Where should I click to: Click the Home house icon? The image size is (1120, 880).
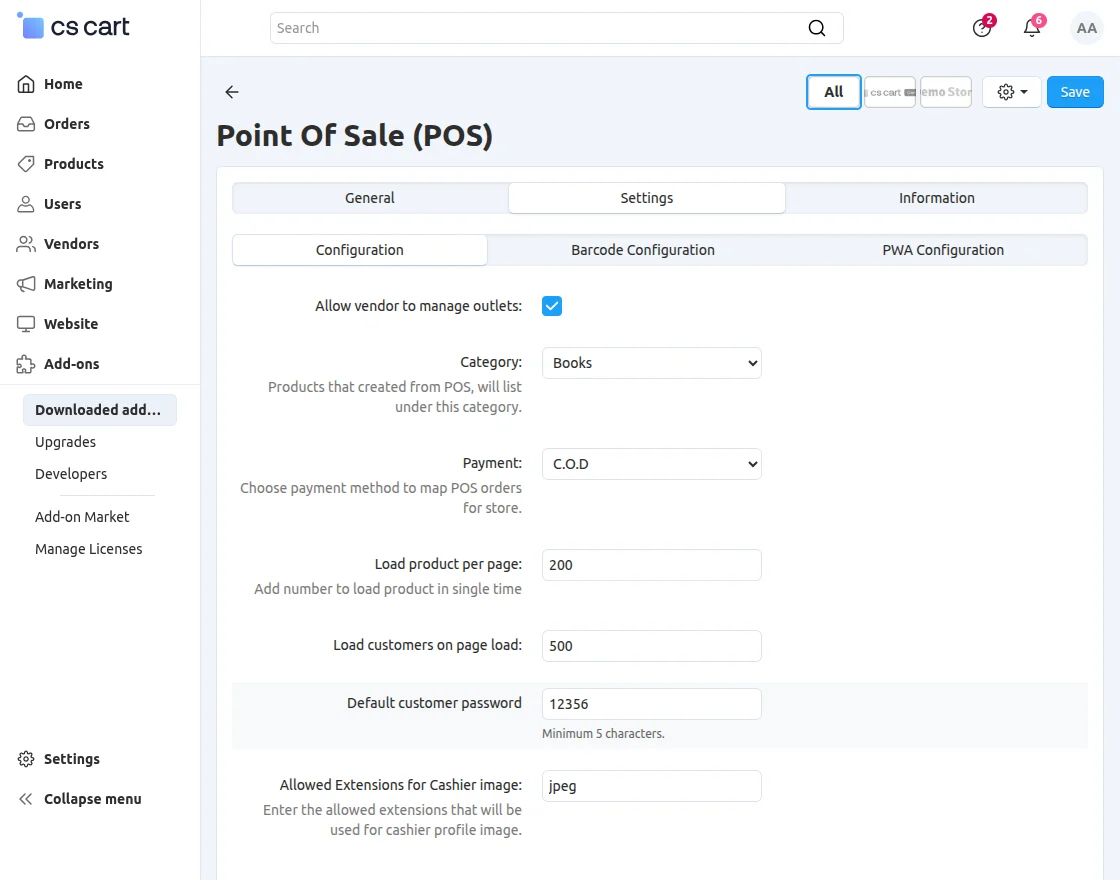pyautogui.click(x=26, y=84)
